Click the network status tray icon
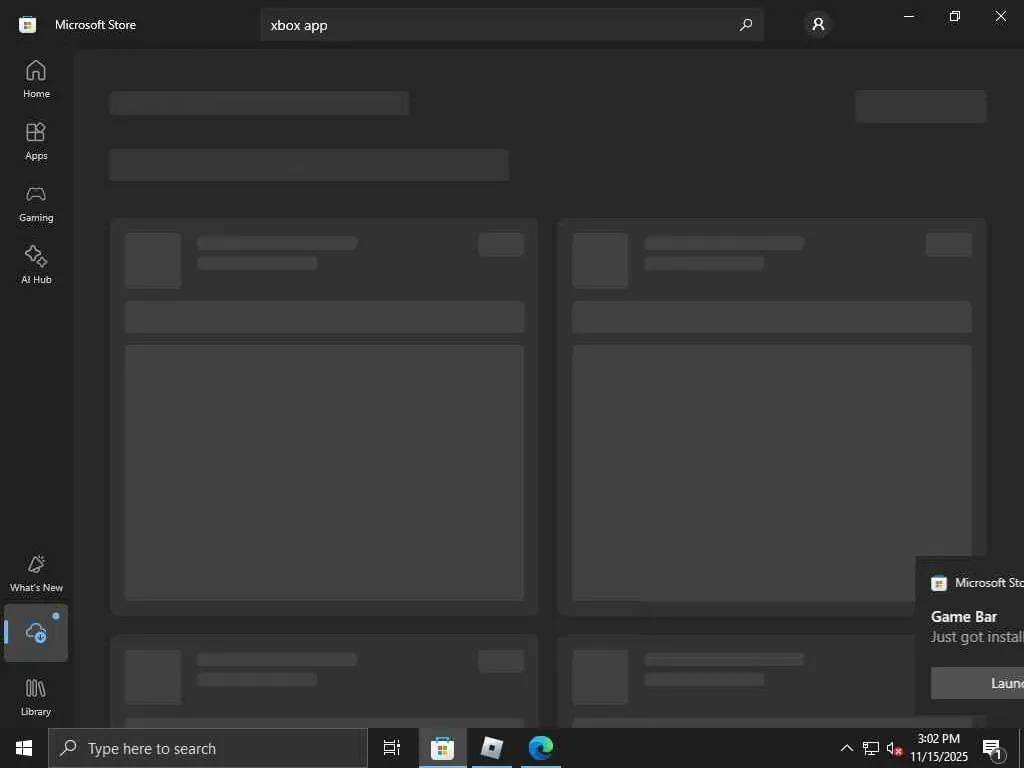Image resolution: width=1024 pixels, height=768 pixels. click(871, 748)
